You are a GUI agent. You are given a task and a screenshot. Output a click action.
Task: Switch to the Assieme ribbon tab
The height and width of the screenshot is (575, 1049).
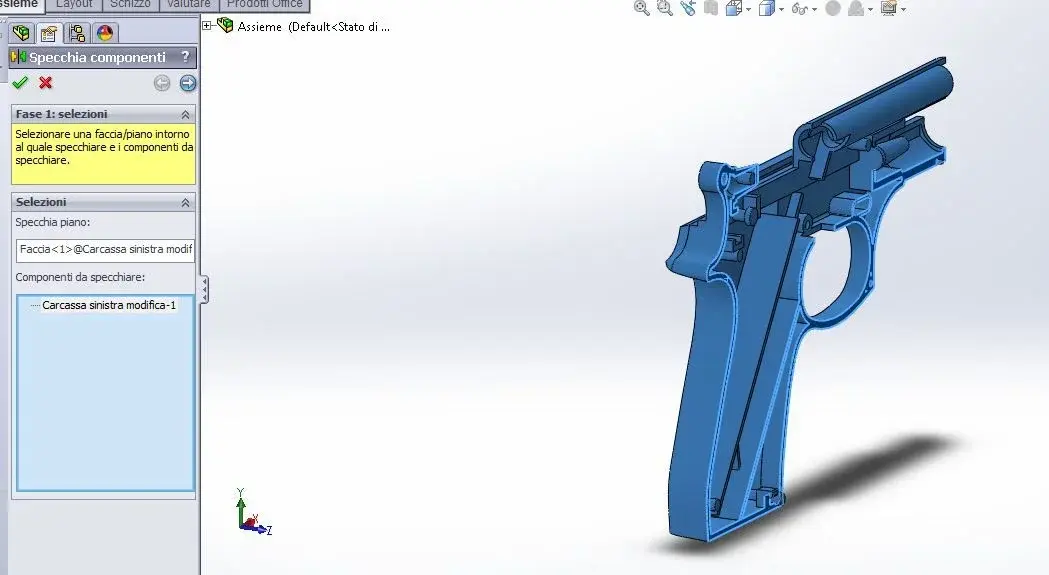[20, 4]
